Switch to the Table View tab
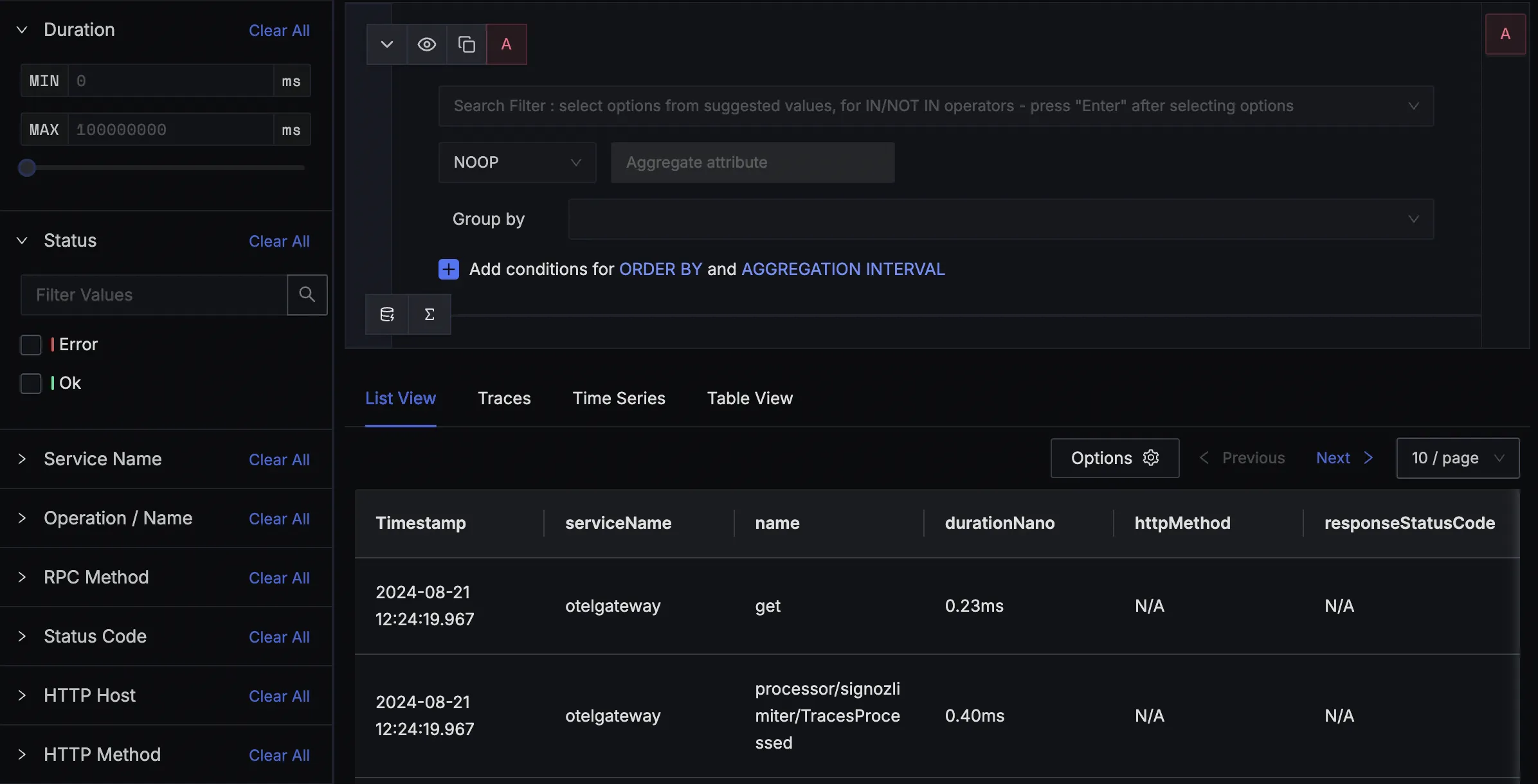The width and height of the screenshot is (1538, 784). pos(750,398)
